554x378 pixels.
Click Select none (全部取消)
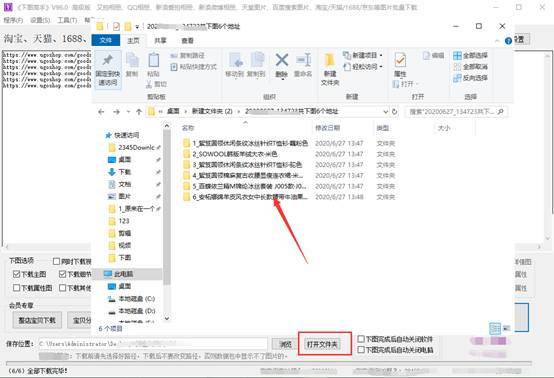[x=470, y=66]
